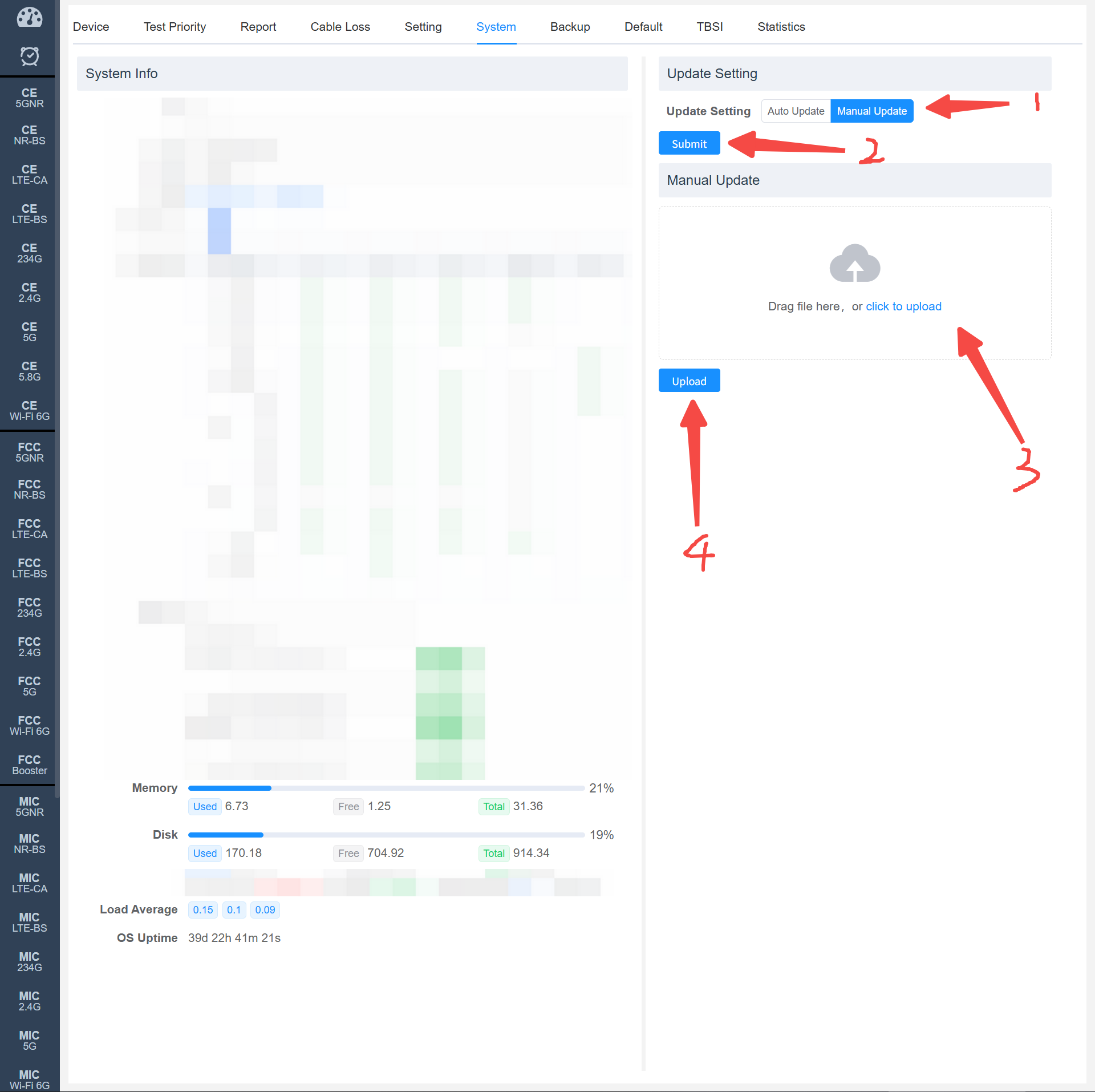This screenshot has height=1092, width=1095.
Task: Click the alarm clock icon in sidebar
Action: 29,56
